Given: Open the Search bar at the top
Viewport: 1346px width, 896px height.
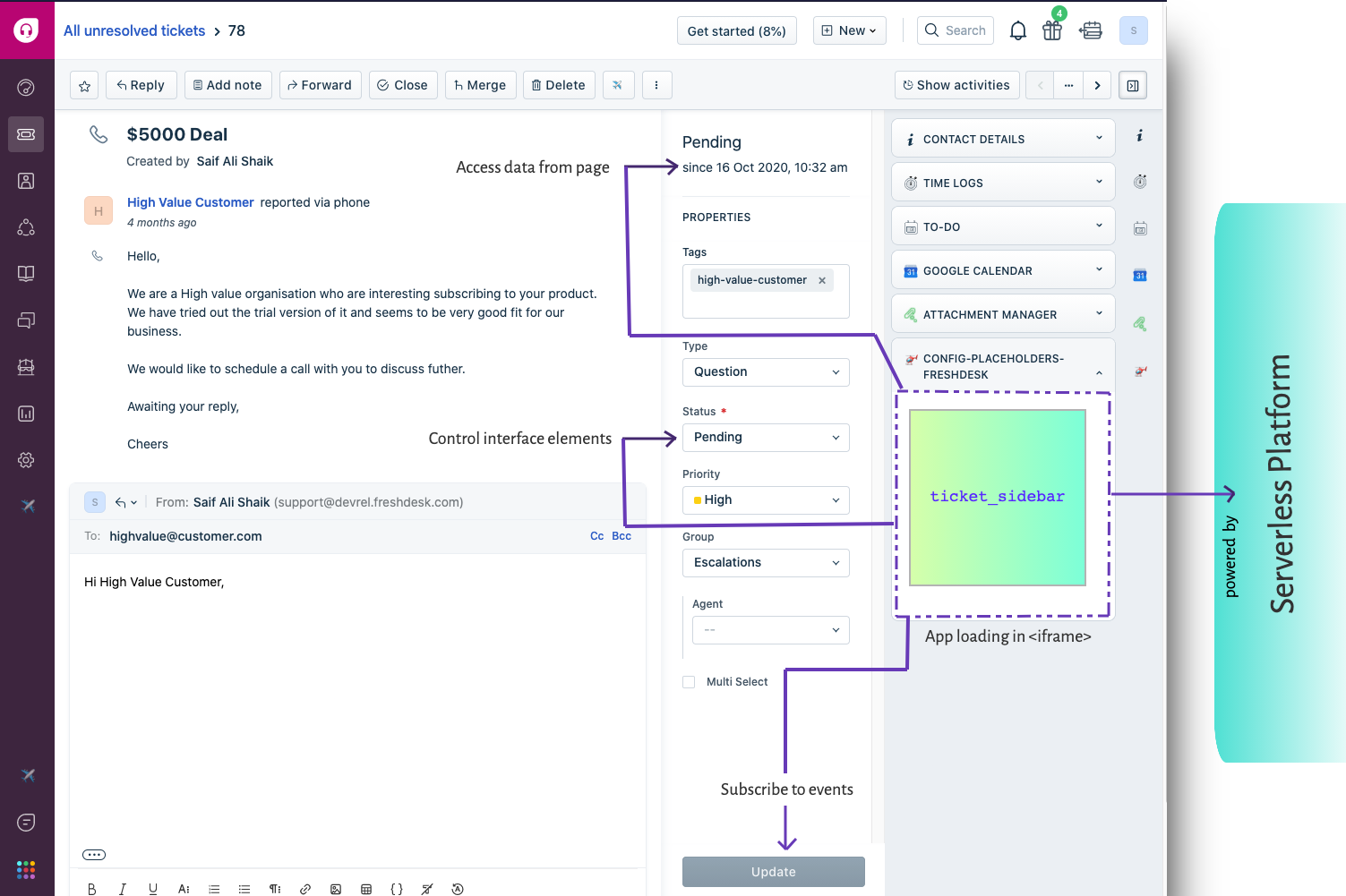Looking at the screenshot, I should pyautogui.click(x=955, y=30).
